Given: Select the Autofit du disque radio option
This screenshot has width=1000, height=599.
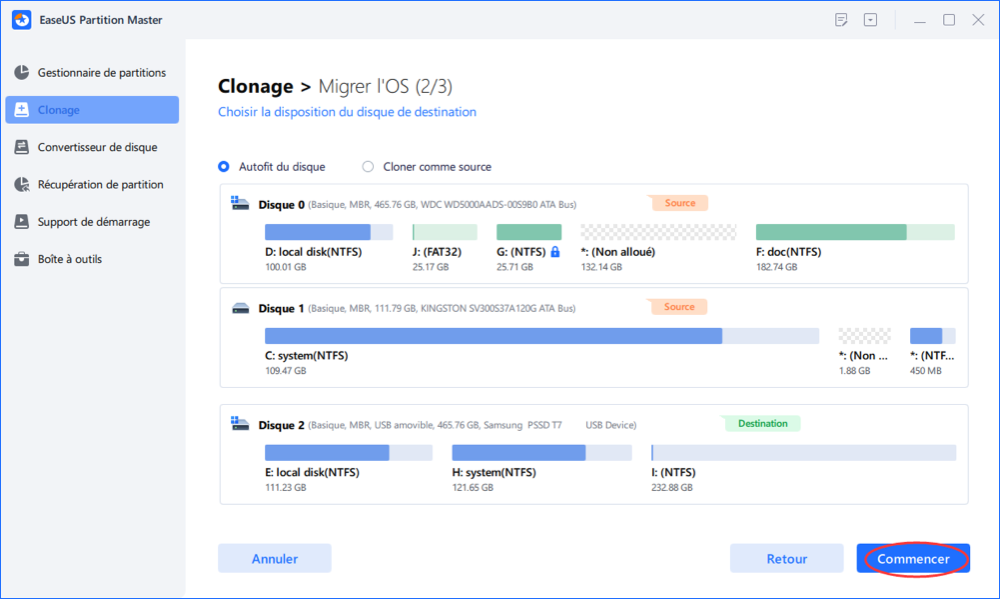Looking at the screenshot, I should (224, 167).
